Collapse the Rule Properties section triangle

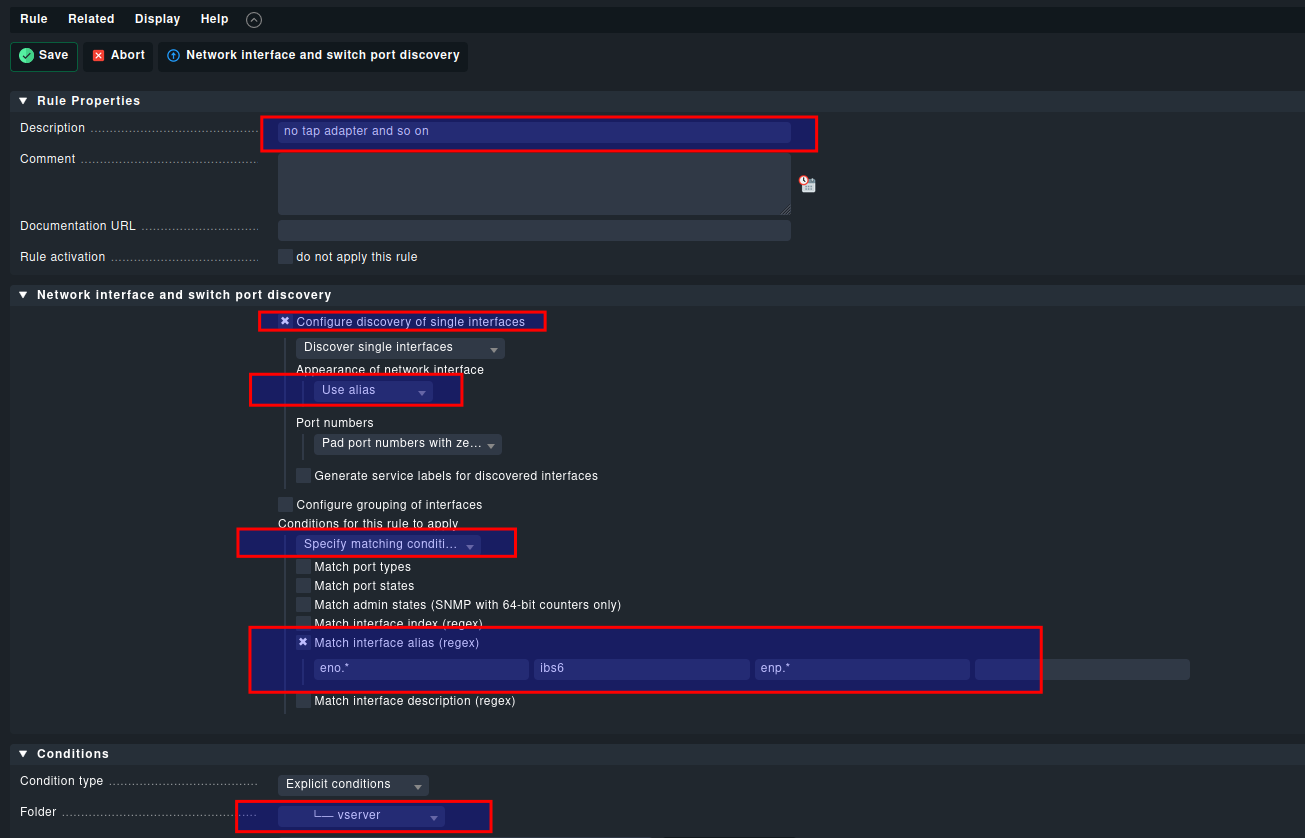23,101
